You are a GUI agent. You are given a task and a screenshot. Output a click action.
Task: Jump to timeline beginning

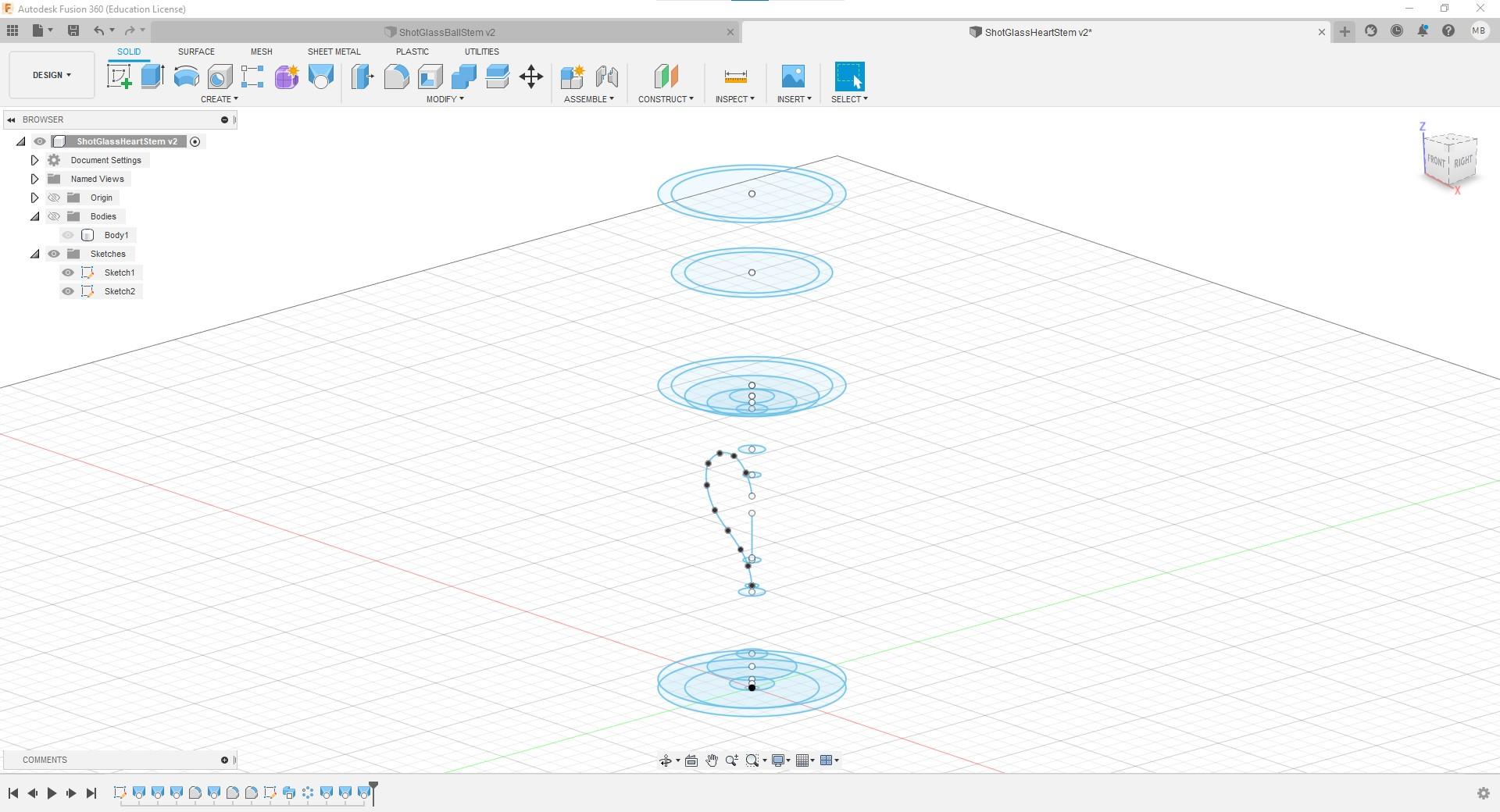point(13,793)
